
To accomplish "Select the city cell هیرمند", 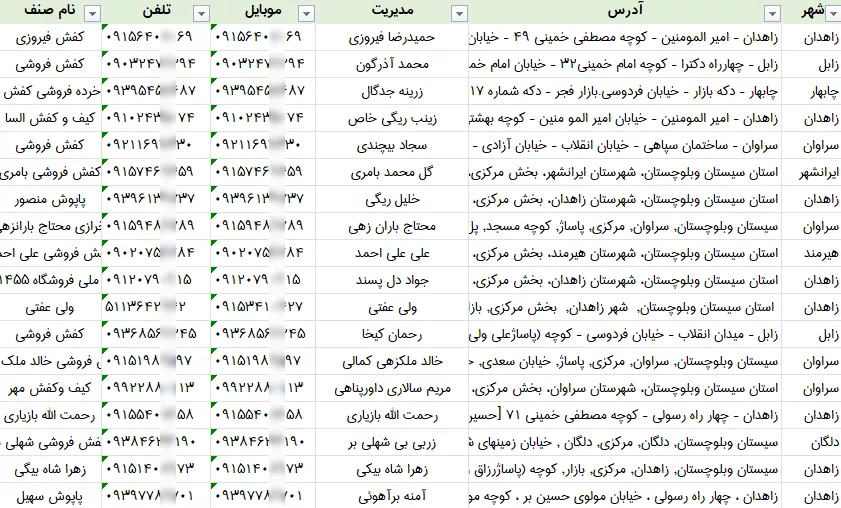I will pos(812,253).
